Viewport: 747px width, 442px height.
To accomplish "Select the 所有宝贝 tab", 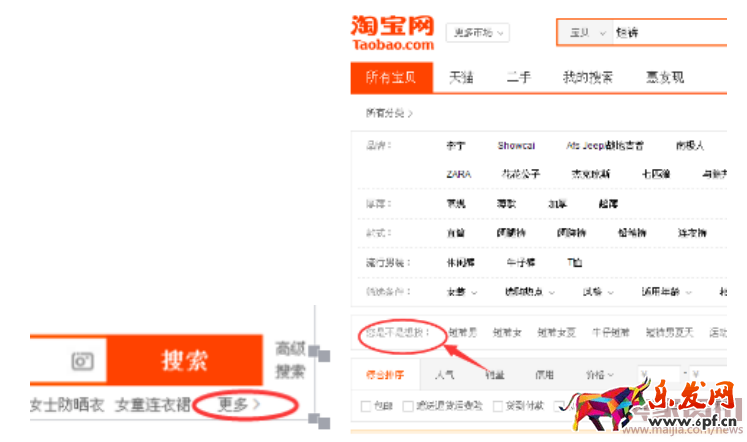I will pos(392,77).
